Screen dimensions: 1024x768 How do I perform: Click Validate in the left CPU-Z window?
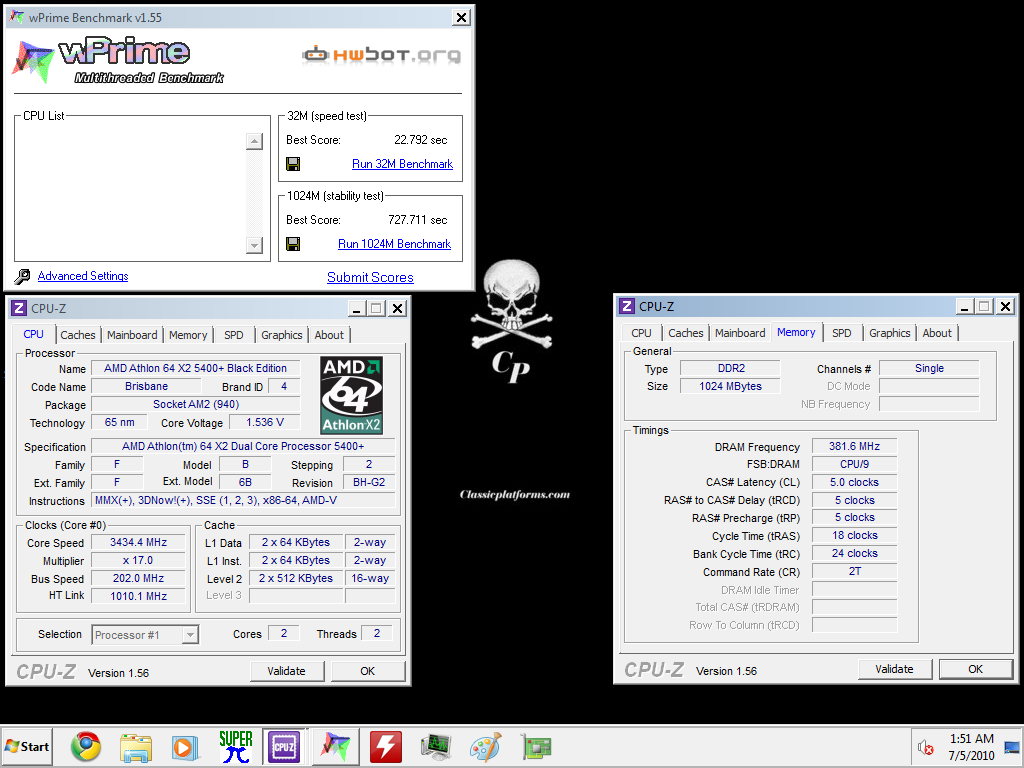[x=287, y=671]
